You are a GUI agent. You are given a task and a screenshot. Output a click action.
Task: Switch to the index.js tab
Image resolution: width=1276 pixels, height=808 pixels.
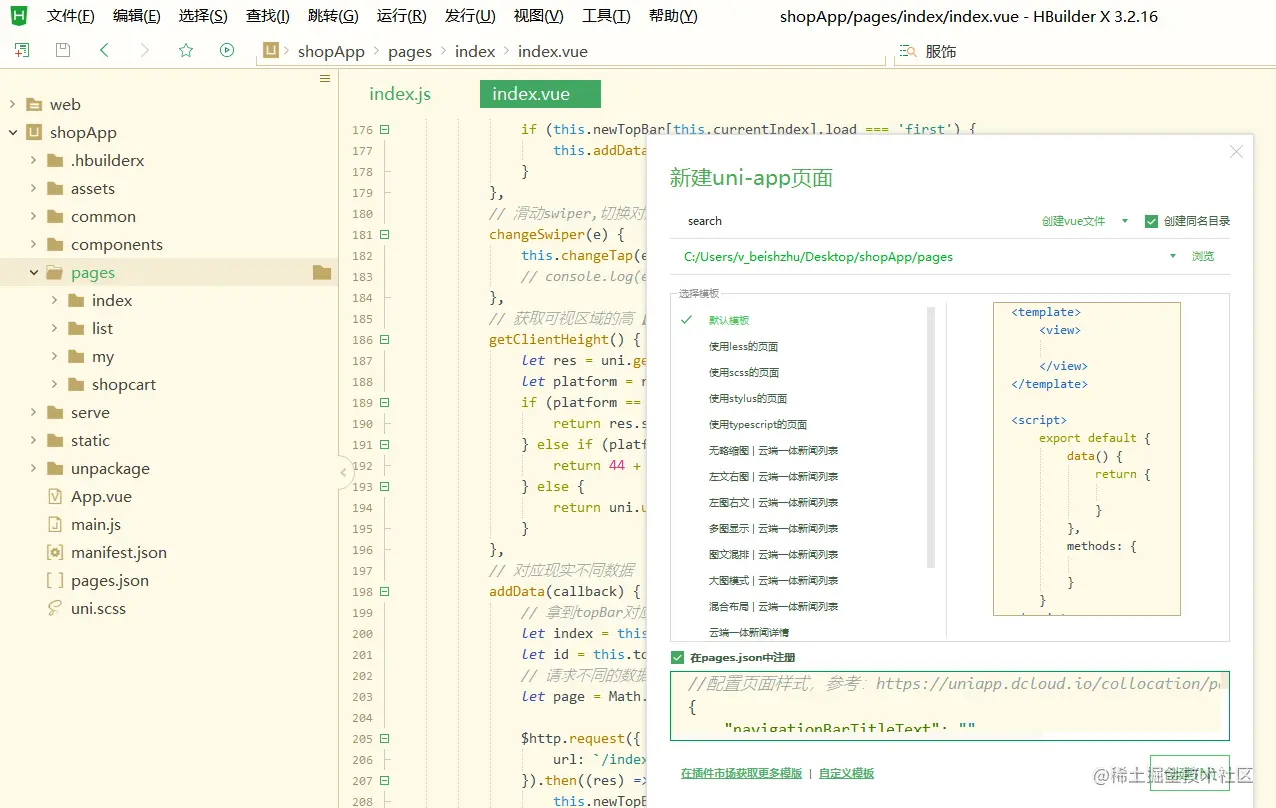(x=400, y=94)
